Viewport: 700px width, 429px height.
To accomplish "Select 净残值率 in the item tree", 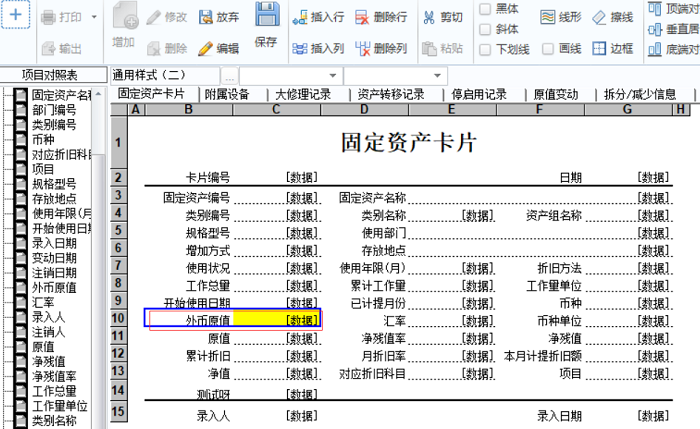I will click(x=54, y=376).
